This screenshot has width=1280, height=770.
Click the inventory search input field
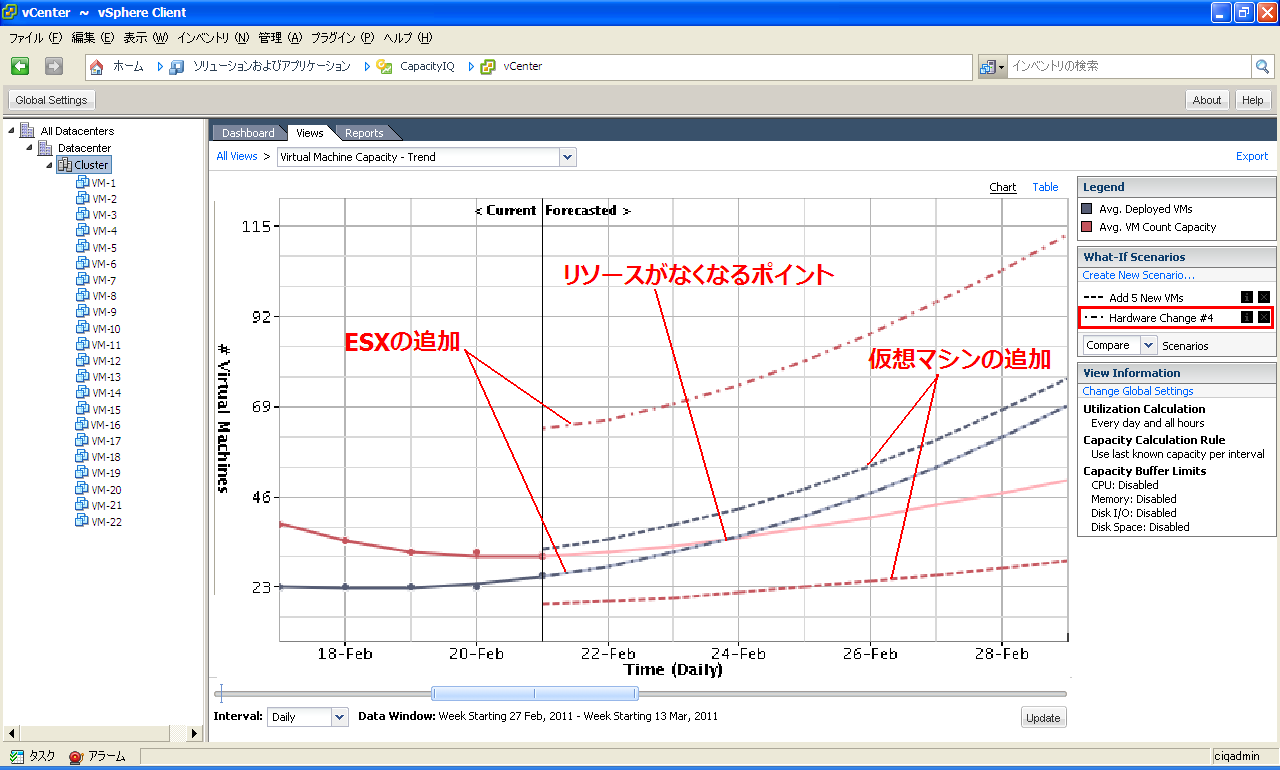[1129, 67]
